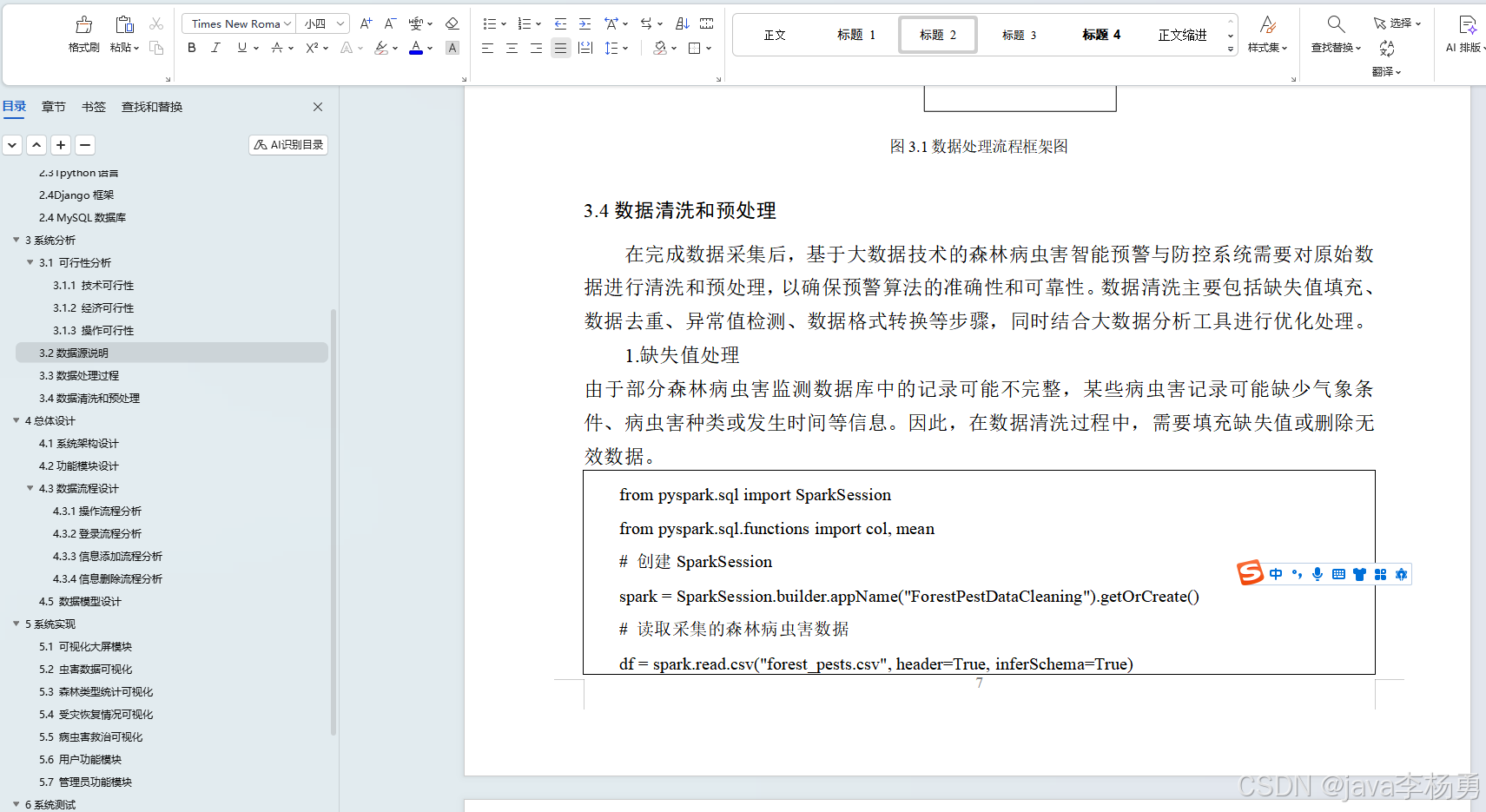The image size is (1486, 812).
Task: Click the AI 排版 icon
Action: click(x=1467, y=24)
